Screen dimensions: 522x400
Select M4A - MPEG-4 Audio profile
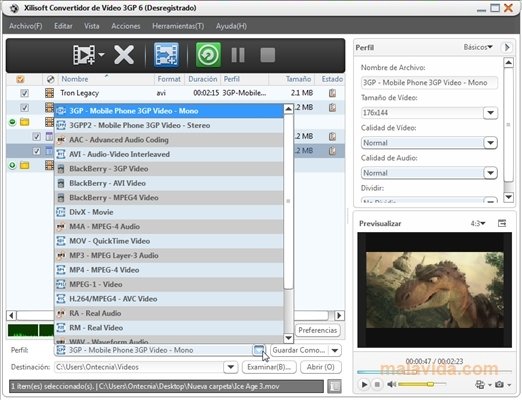[x=169, y=227]
